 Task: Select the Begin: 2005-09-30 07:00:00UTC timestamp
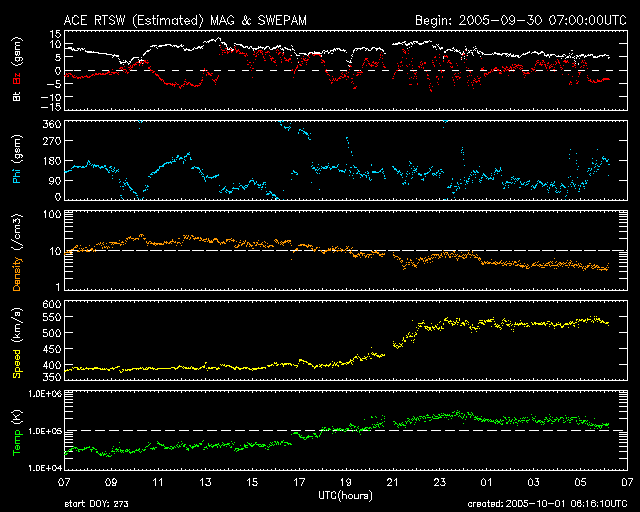click(x=521, y=20)
